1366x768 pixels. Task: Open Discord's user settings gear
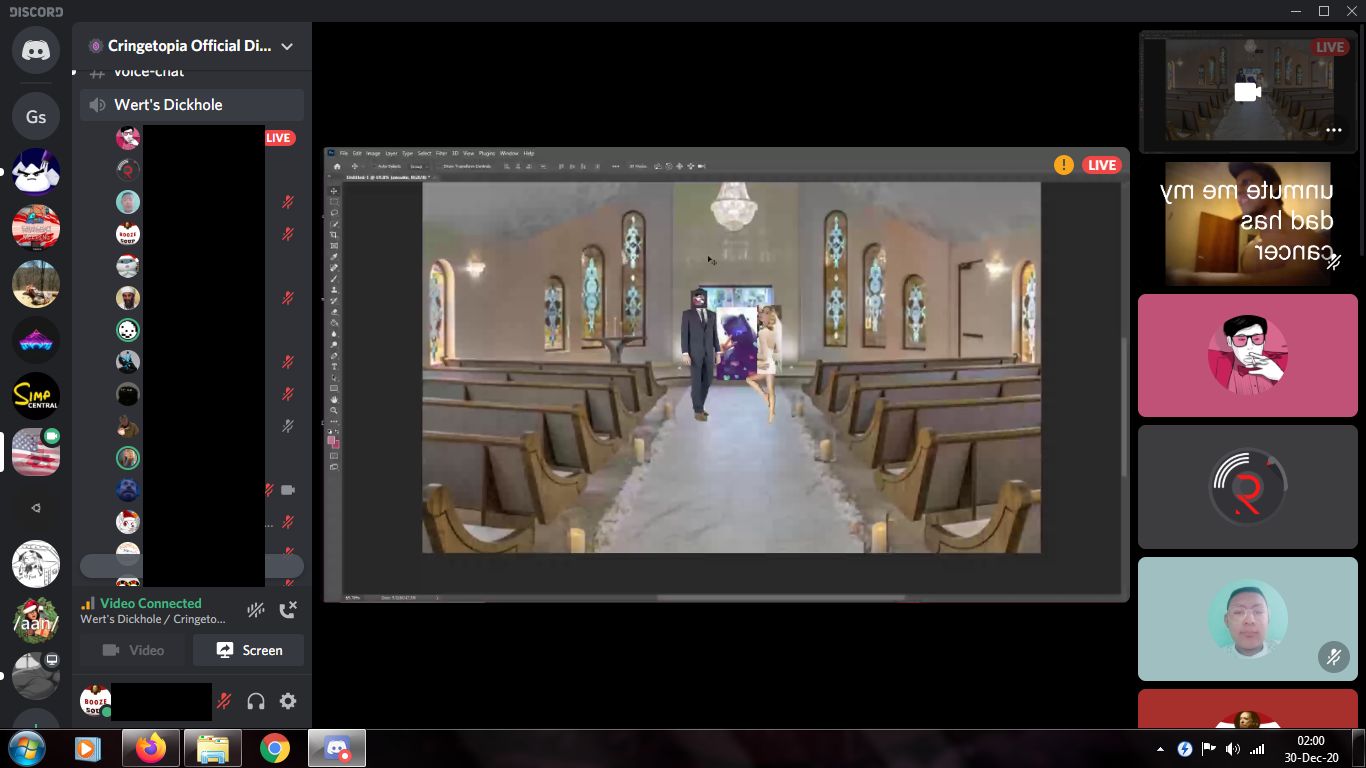288,701
